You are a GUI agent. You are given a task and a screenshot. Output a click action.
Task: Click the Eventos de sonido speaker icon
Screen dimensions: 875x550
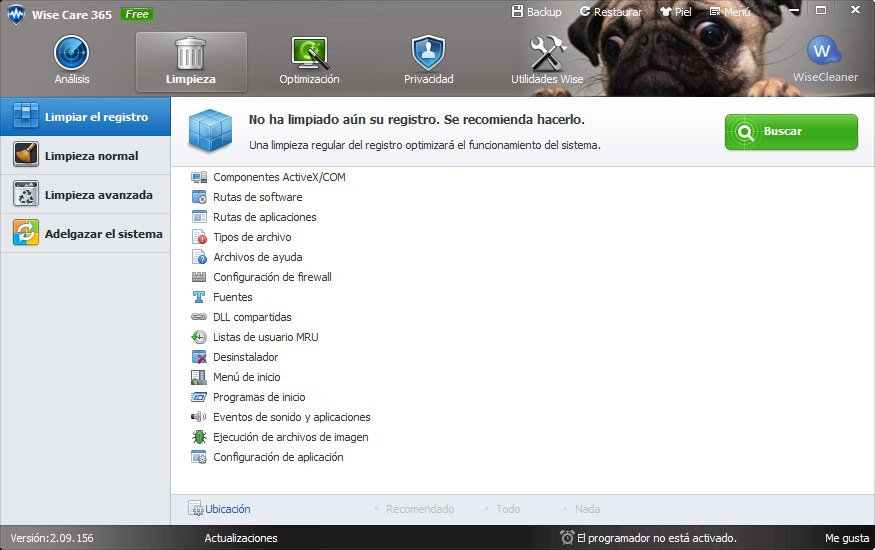[199, 417]
